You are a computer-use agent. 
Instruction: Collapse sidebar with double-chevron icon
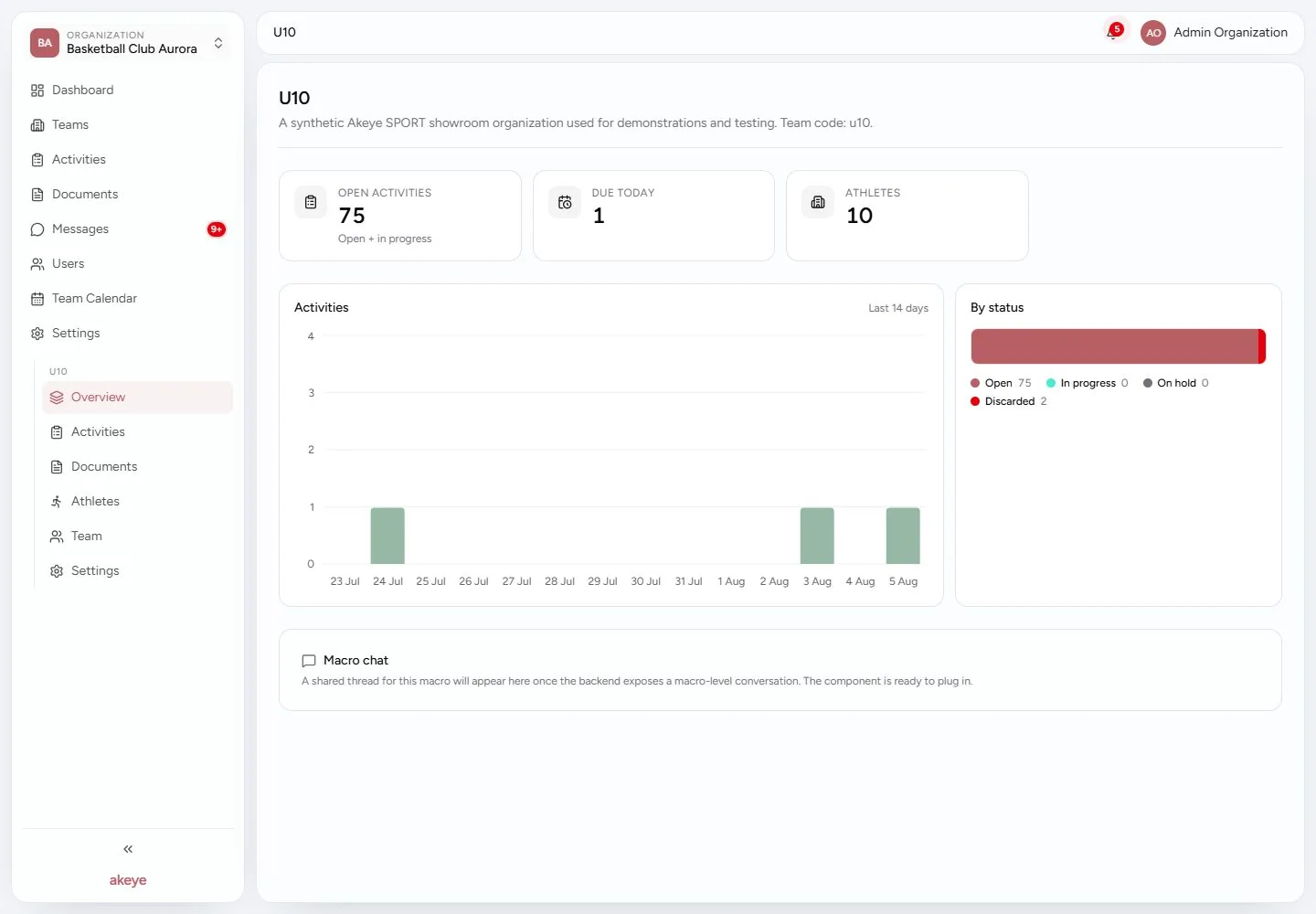point(128,849)
